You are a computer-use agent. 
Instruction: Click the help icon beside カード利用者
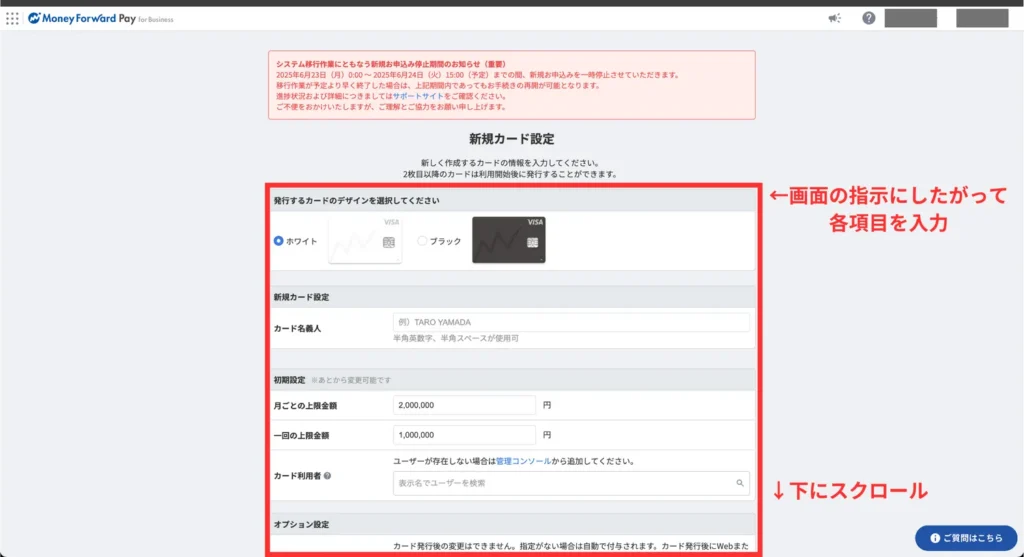tap(328, 475)
